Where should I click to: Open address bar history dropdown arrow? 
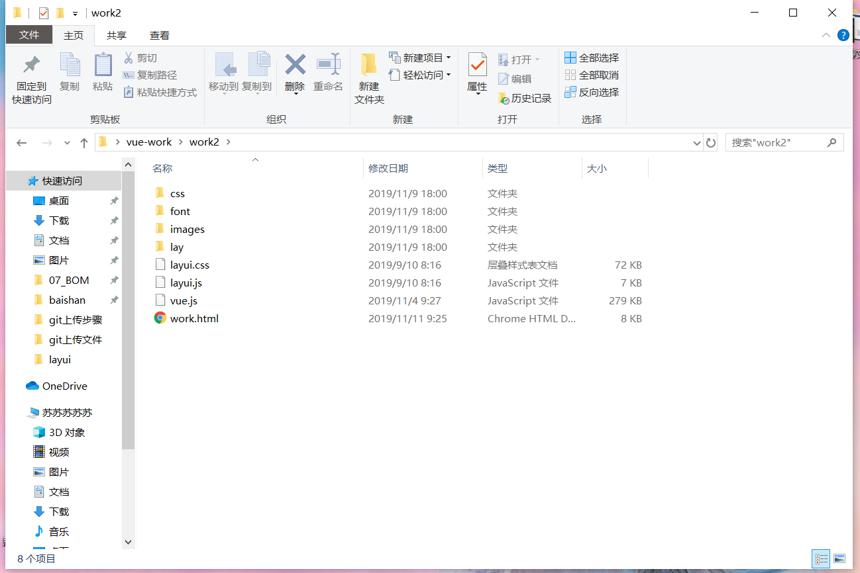pos(697,143)
